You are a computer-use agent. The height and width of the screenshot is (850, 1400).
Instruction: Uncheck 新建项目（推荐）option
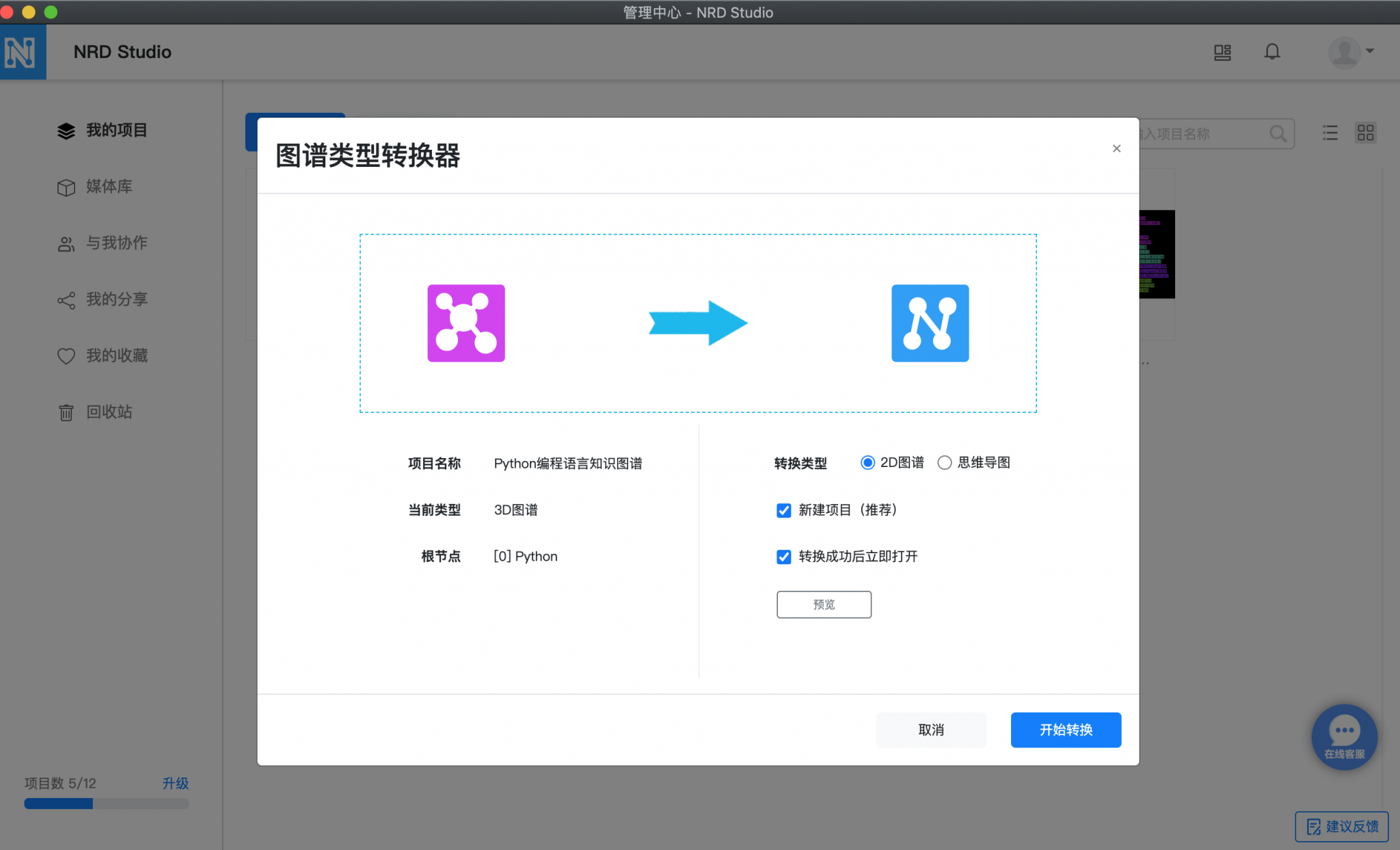783,510
